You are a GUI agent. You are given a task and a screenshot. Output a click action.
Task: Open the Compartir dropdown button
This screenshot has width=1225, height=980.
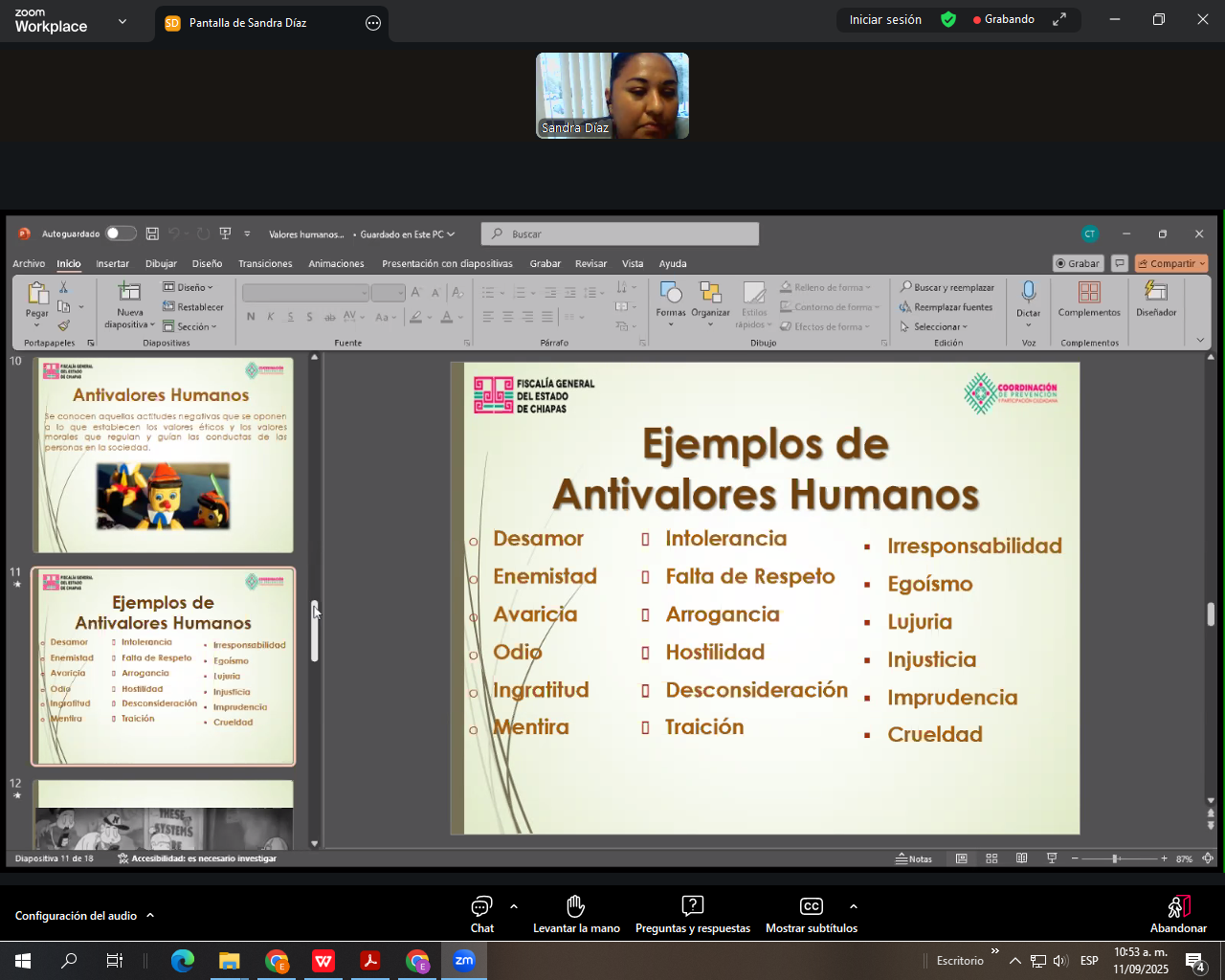tap(1171, 263)
